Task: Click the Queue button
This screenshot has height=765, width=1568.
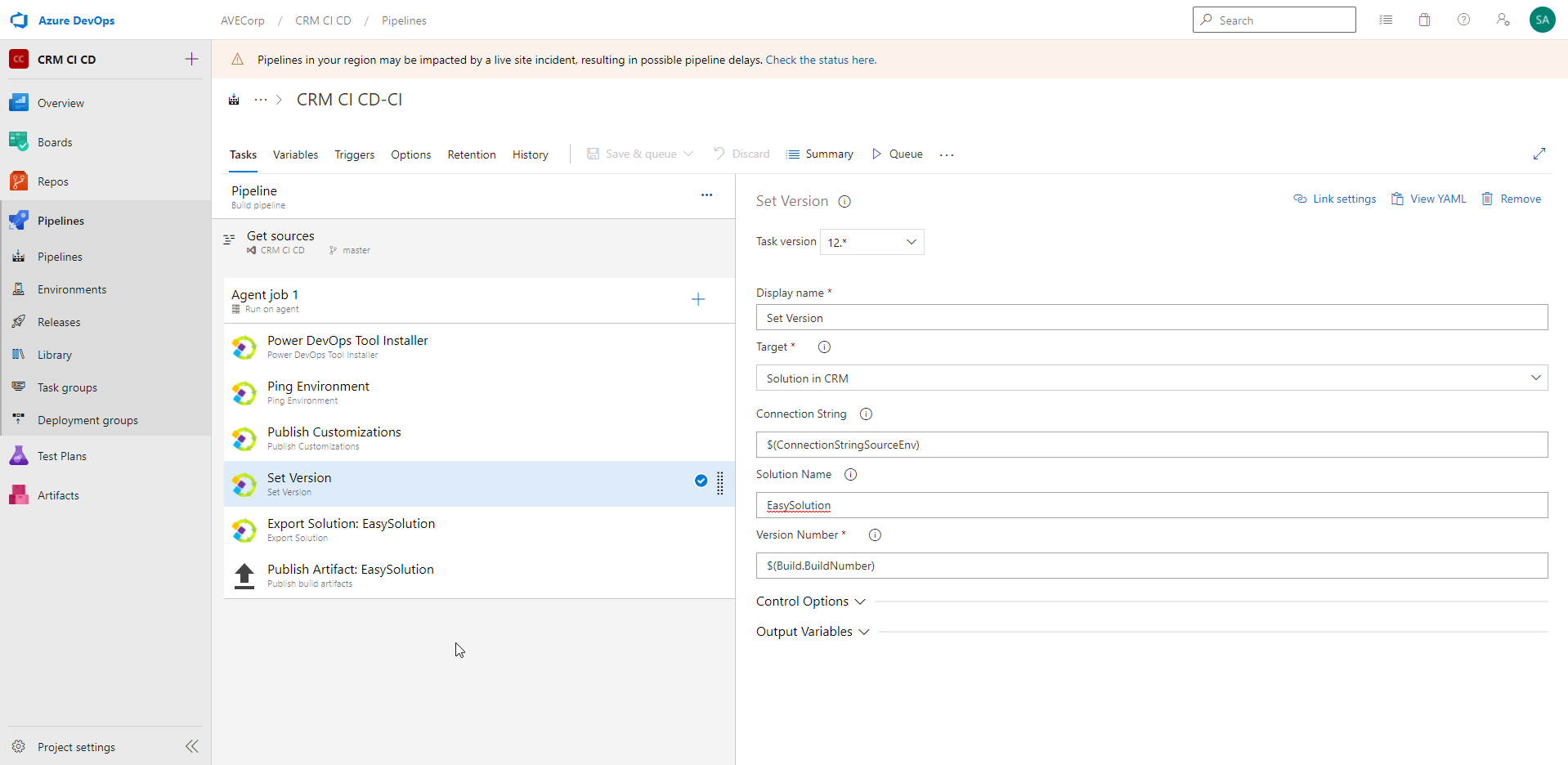Action: coord(898,154)
